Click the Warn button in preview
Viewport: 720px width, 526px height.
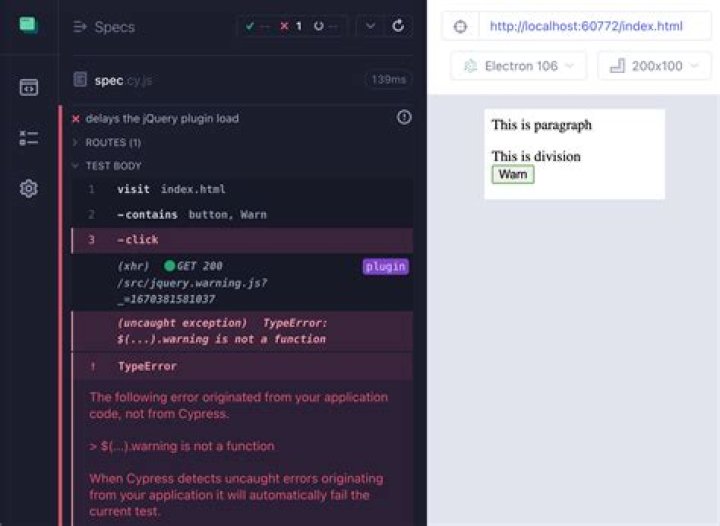(513, 175)
